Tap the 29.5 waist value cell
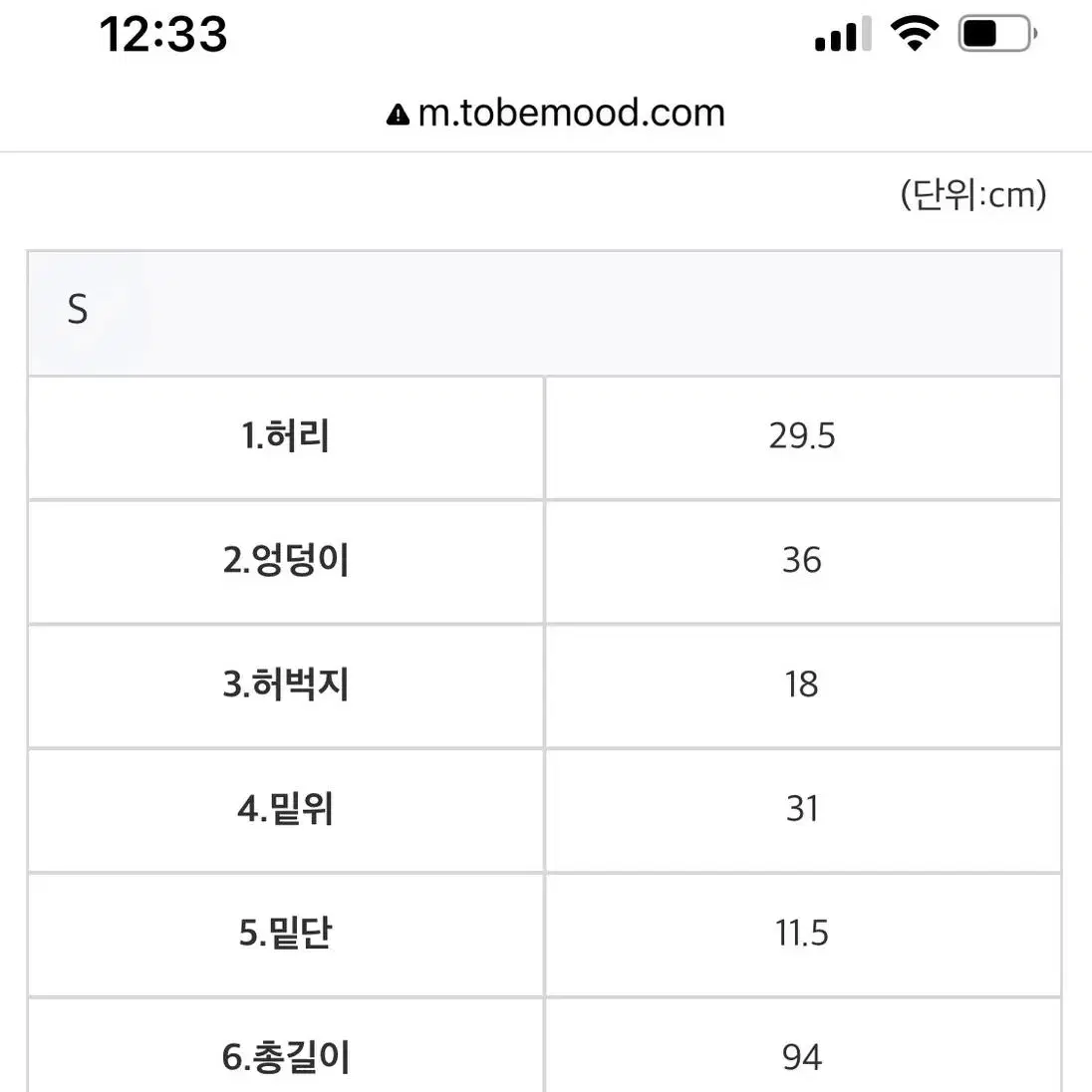1092x1092 pixels. (x=803, y=438)
